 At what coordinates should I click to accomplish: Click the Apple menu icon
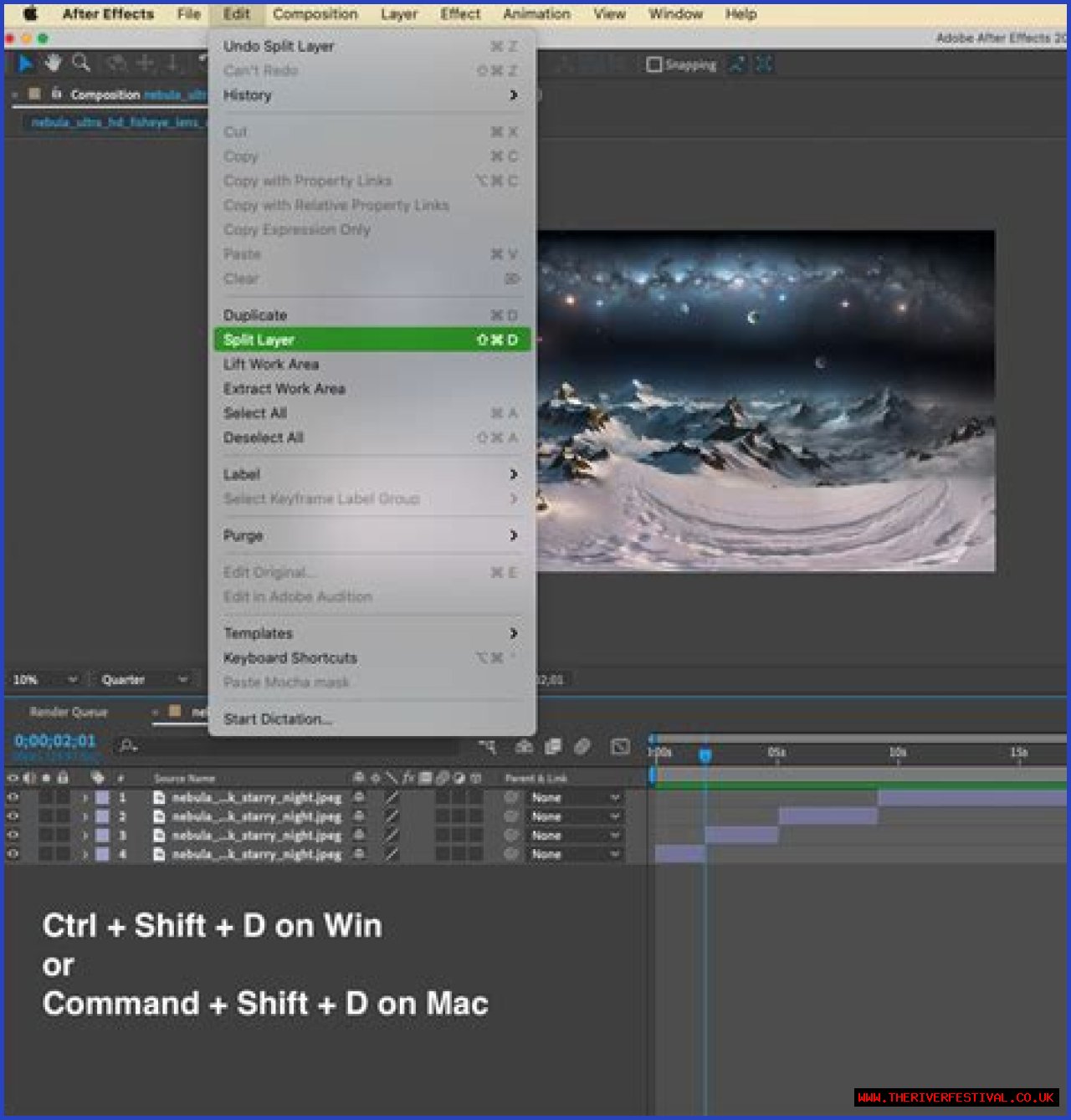click(x=31, y=14)
